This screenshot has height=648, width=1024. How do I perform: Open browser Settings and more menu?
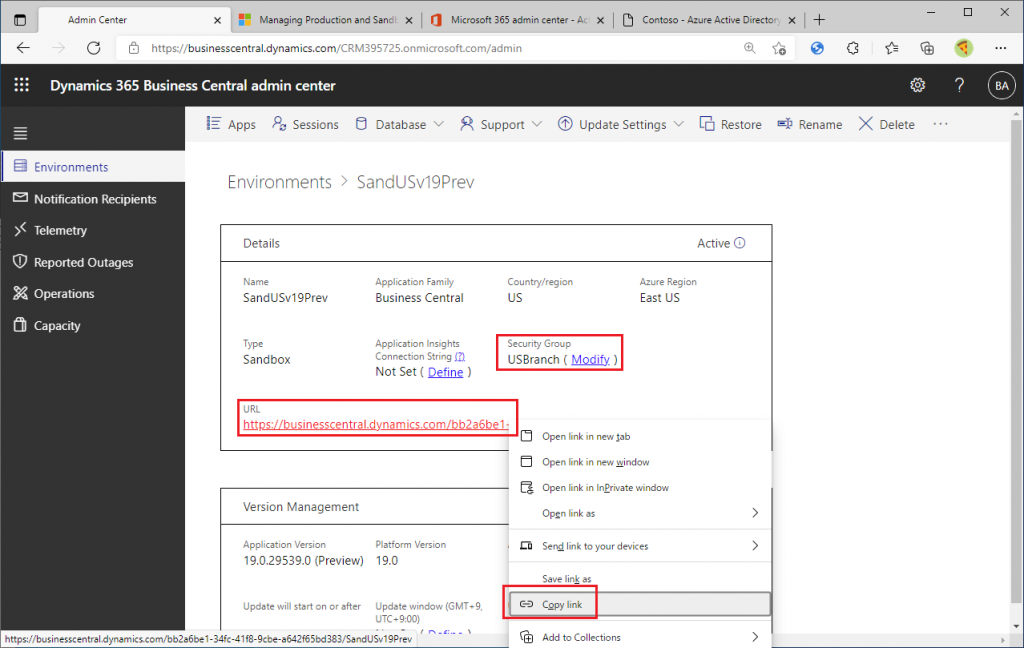pos(1000,48)
